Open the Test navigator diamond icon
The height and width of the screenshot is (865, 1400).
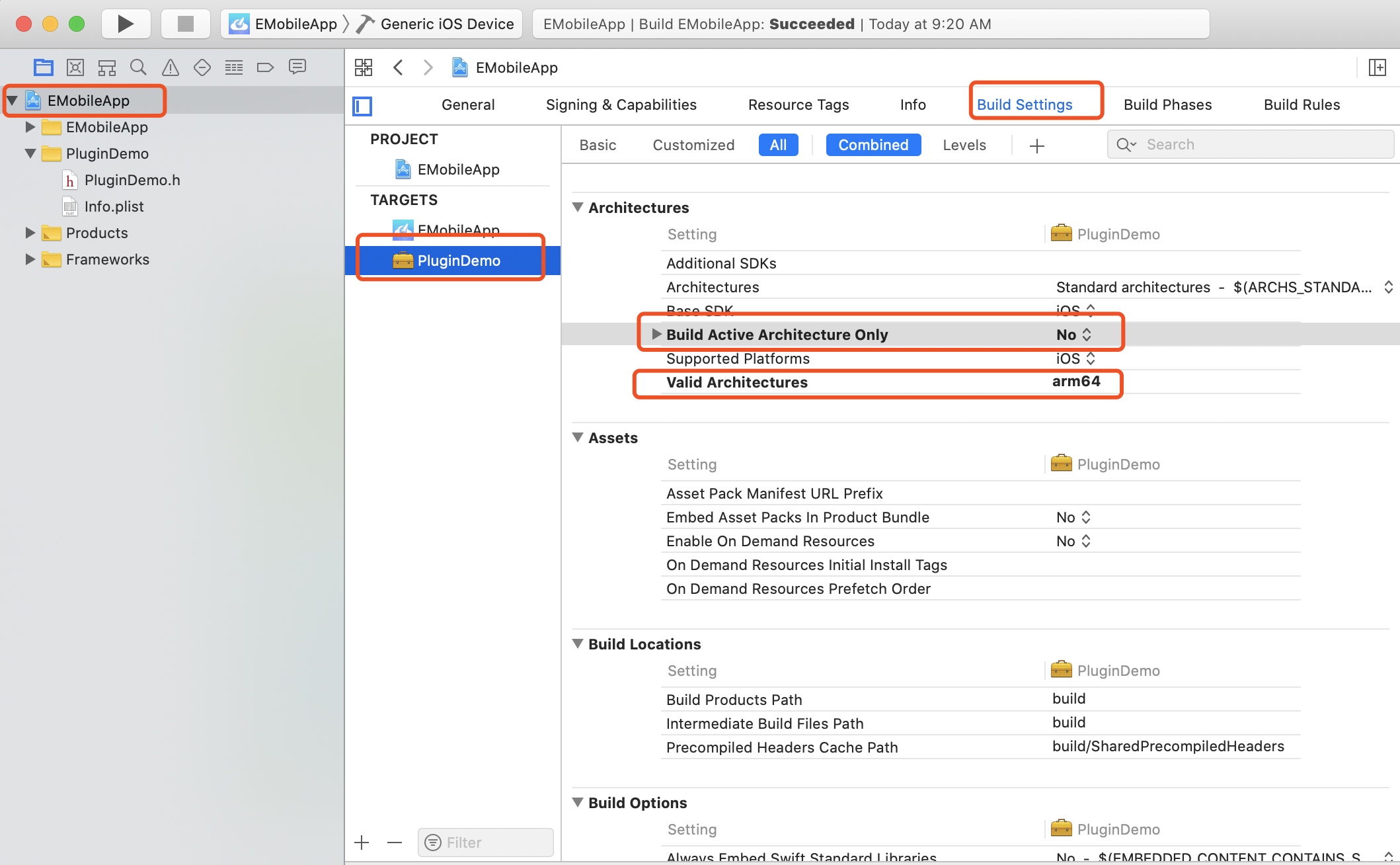pyautogui.click(x=202, y=67)
